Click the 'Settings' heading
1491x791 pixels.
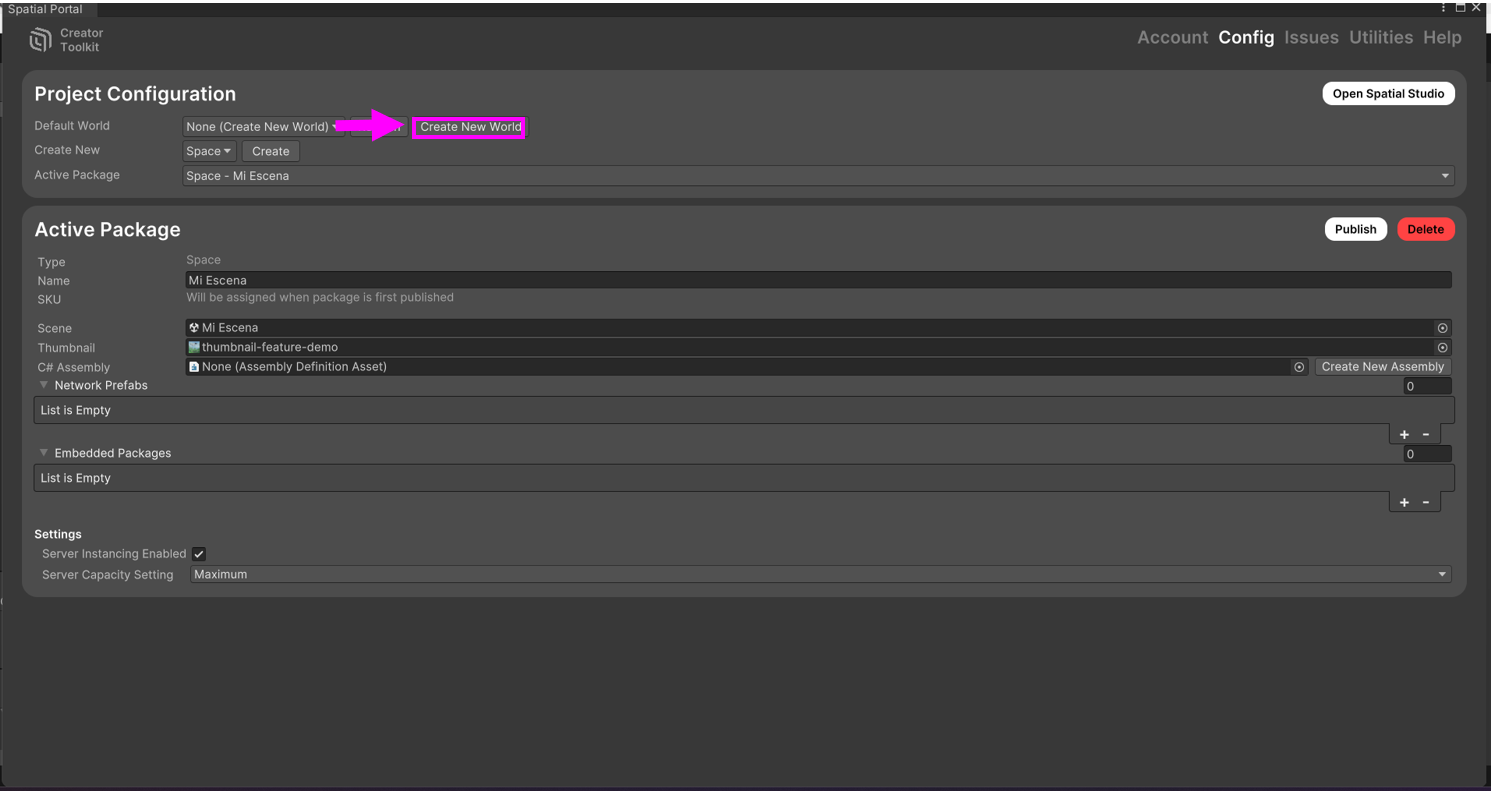click(58, 534)
